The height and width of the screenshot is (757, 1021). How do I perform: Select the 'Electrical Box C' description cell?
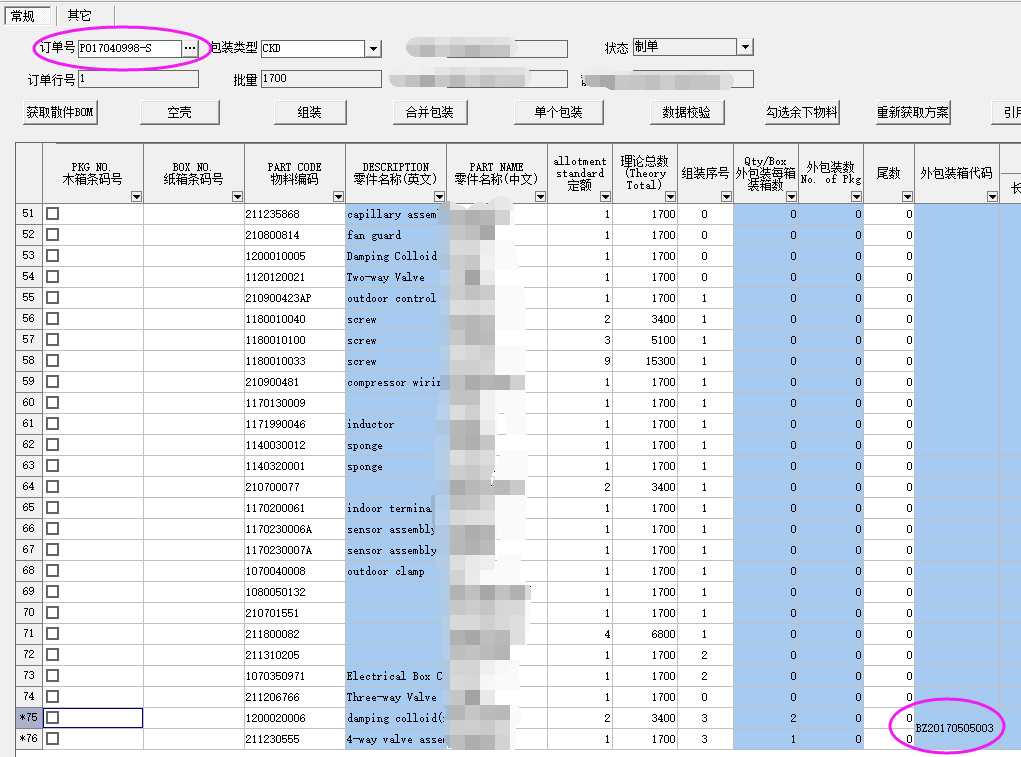click(396, 676)
